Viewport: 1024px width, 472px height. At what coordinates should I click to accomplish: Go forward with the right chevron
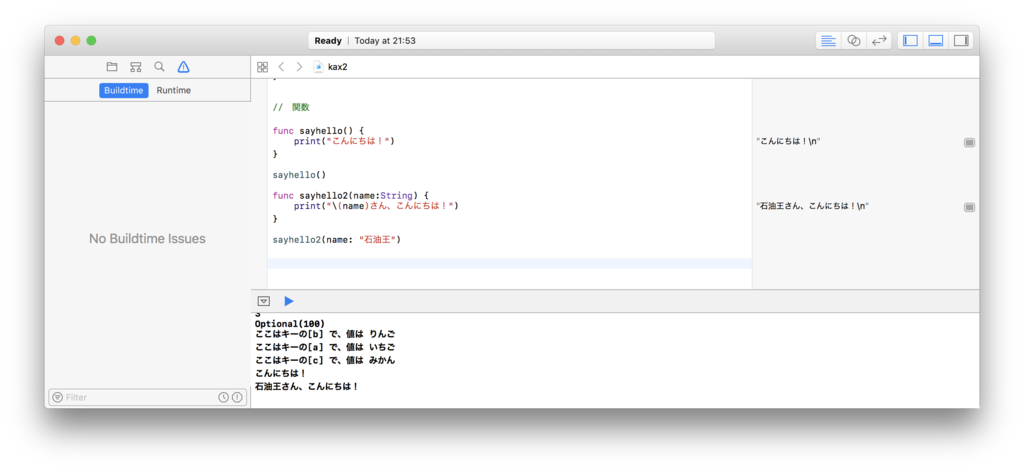click(299, 67)
